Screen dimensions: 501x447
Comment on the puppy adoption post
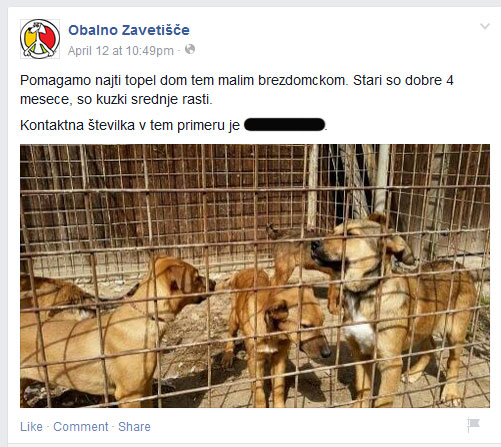point(81,427)
